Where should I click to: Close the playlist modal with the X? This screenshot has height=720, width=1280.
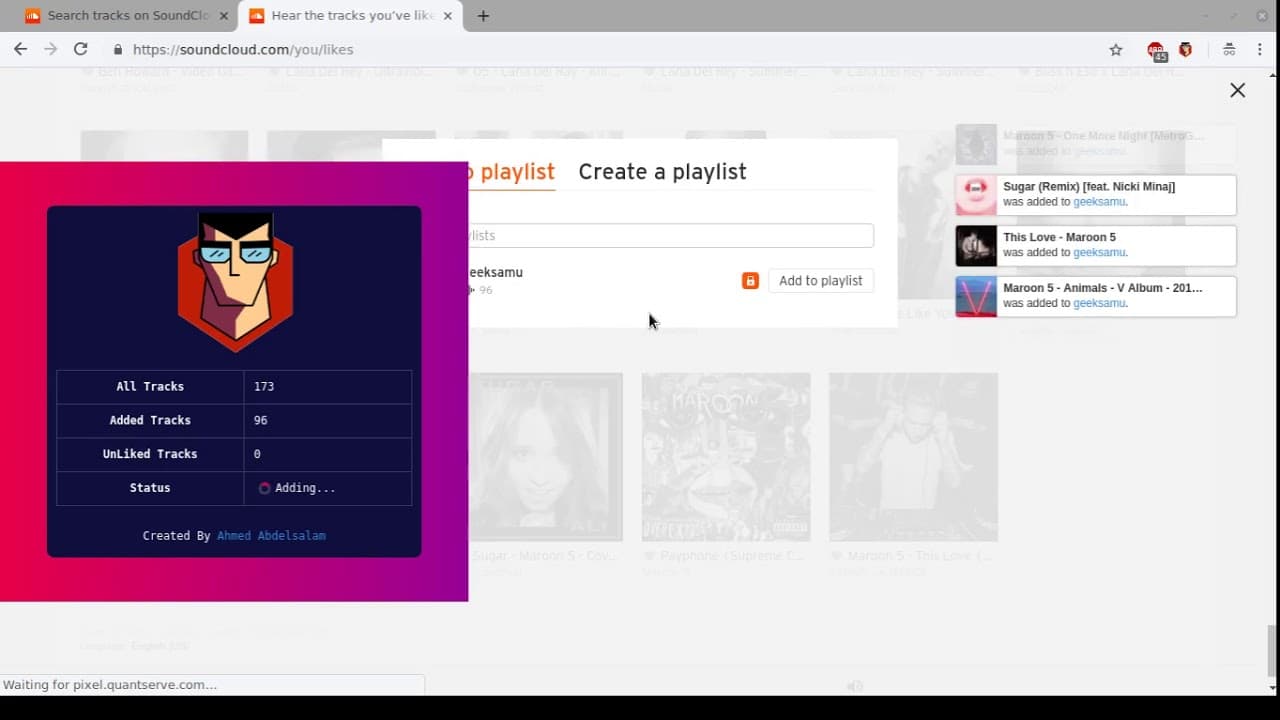(x=1237, y=90)
